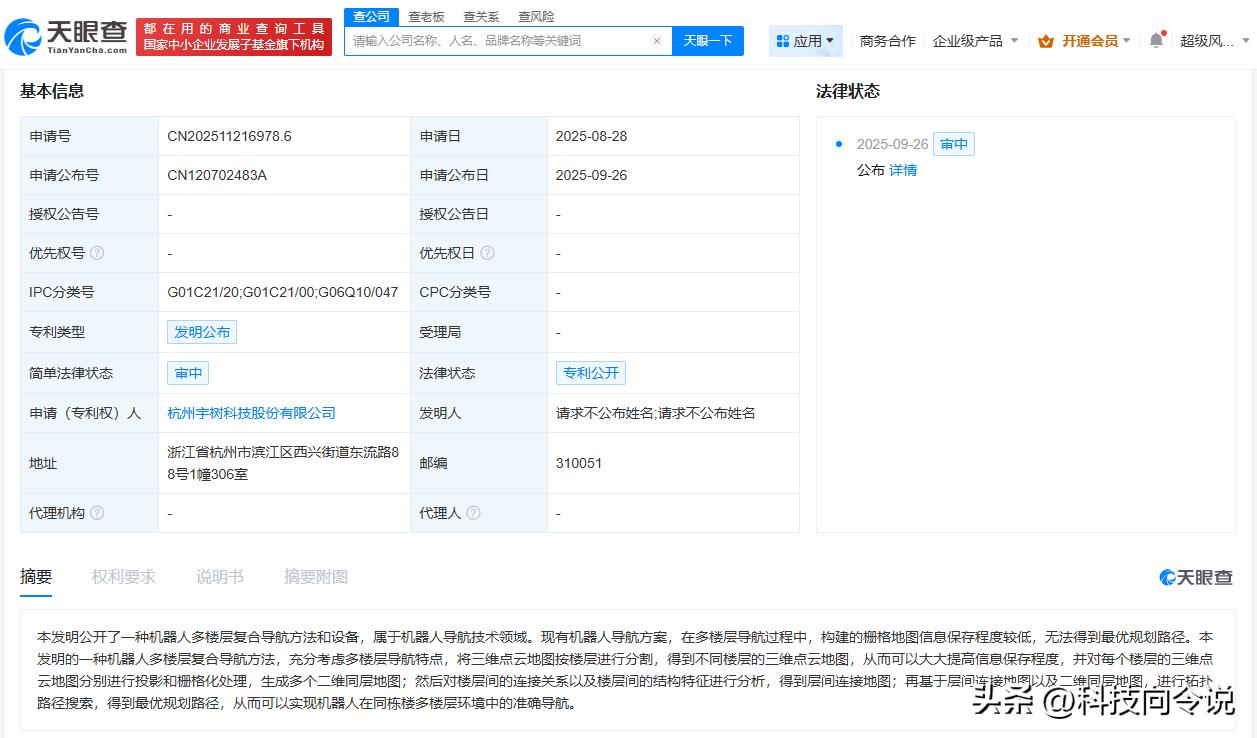Click the 商务合作 link
The width and height of the screenshot is (1257, 738).
pyautogui.click(x=887, y=41)
